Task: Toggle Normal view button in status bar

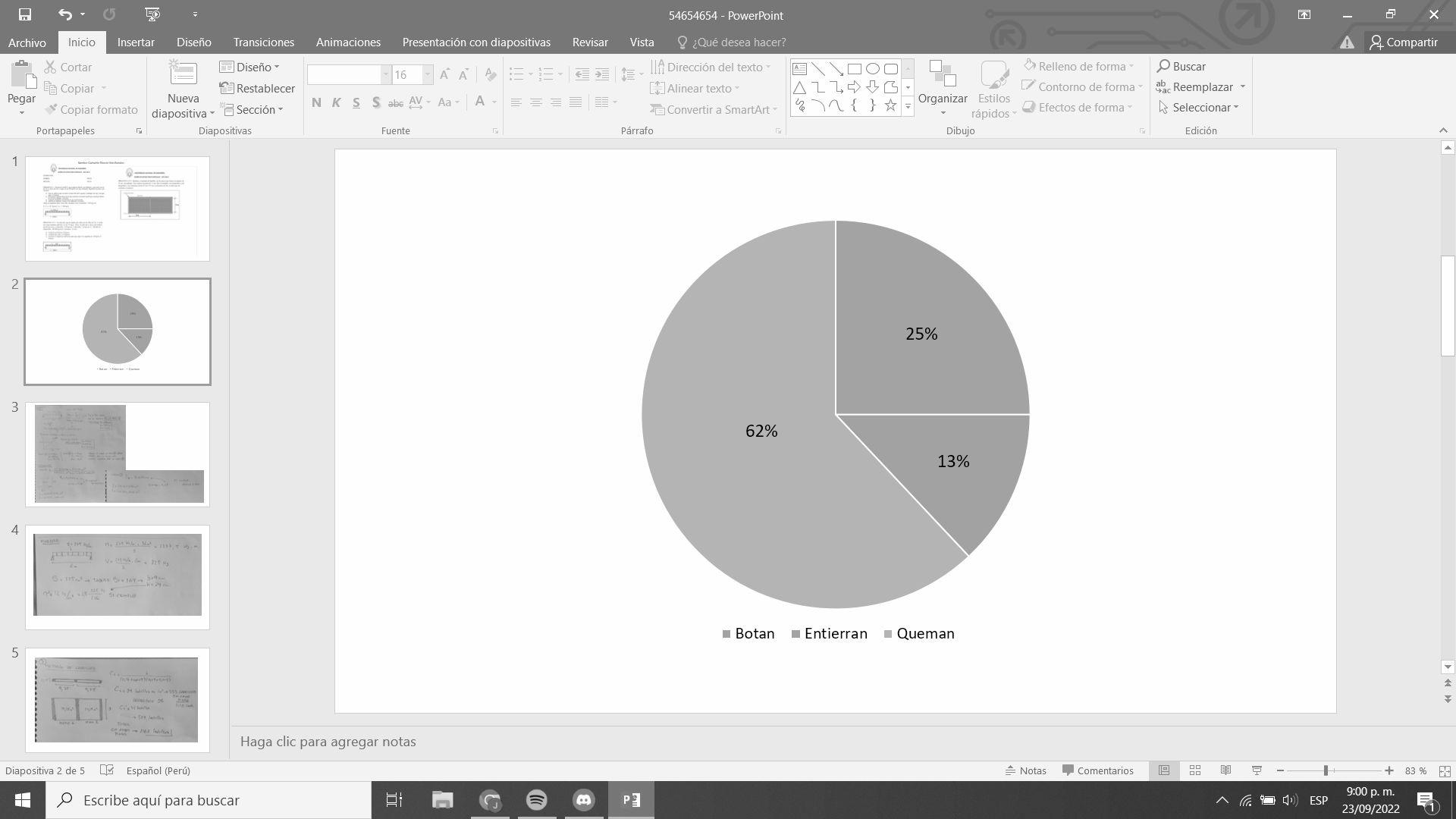Action: [x=1164, y=770]
